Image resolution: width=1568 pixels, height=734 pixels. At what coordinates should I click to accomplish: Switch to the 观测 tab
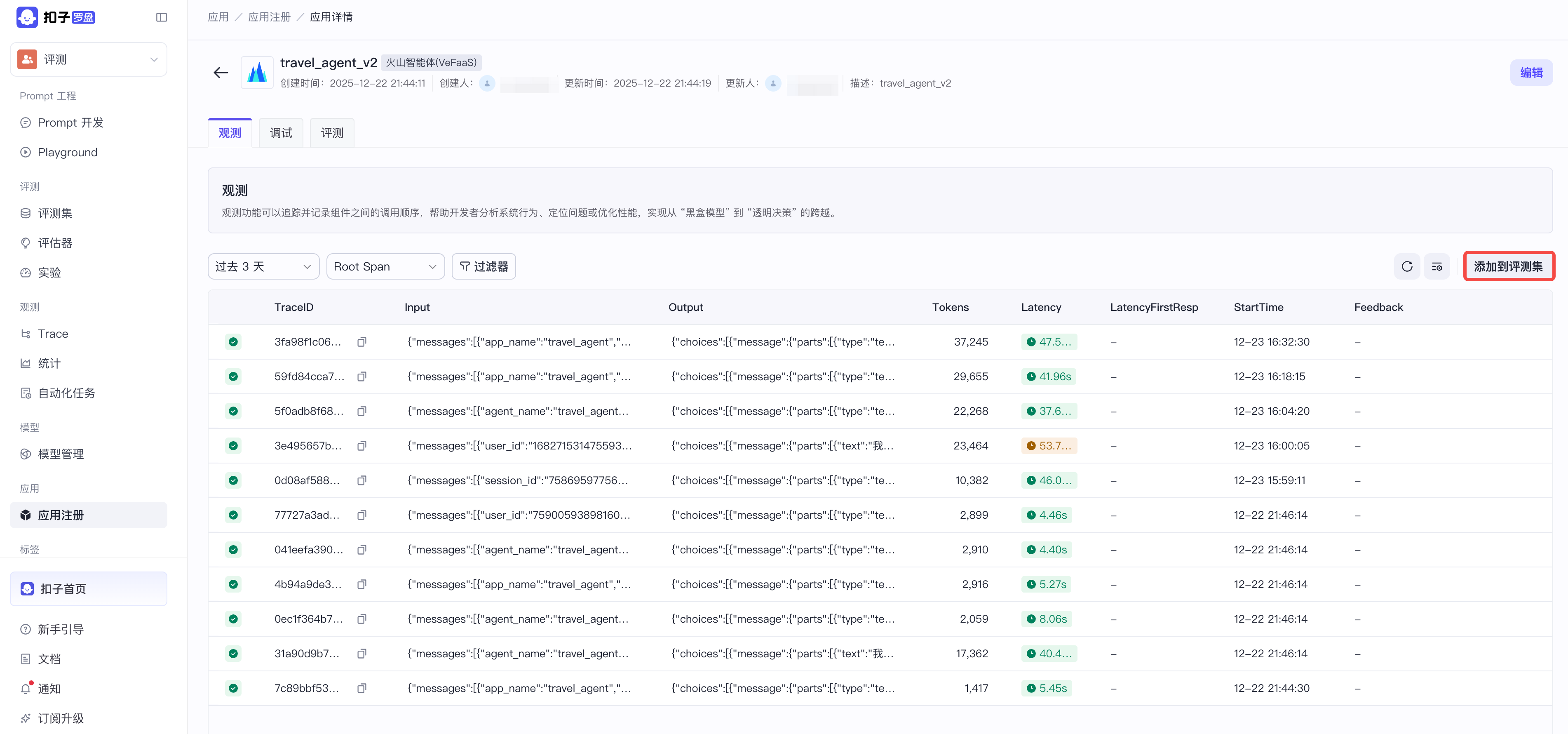(x=230, y=133)
